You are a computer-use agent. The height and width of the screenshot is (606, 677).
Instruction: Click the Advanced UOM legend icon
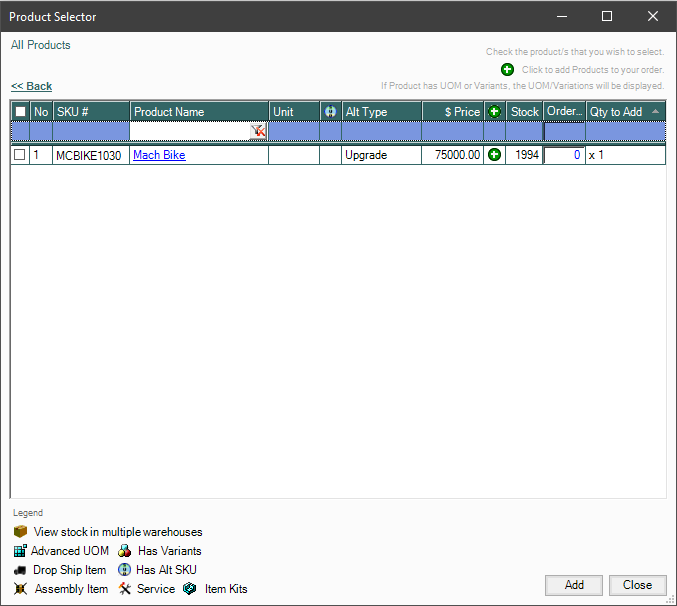pyautogui.click(x=20, y=551)
